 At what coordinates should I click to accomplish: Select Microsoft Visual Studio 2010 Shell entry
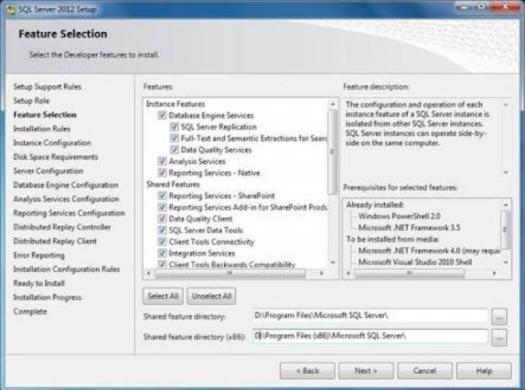pyautogui.click(x=415, y=262)
